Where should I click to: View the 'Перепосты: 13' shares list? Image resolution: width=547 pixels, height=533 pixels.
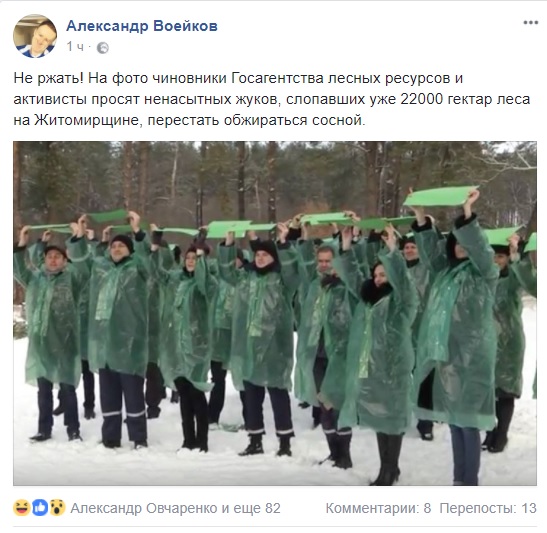coord(488,508)
